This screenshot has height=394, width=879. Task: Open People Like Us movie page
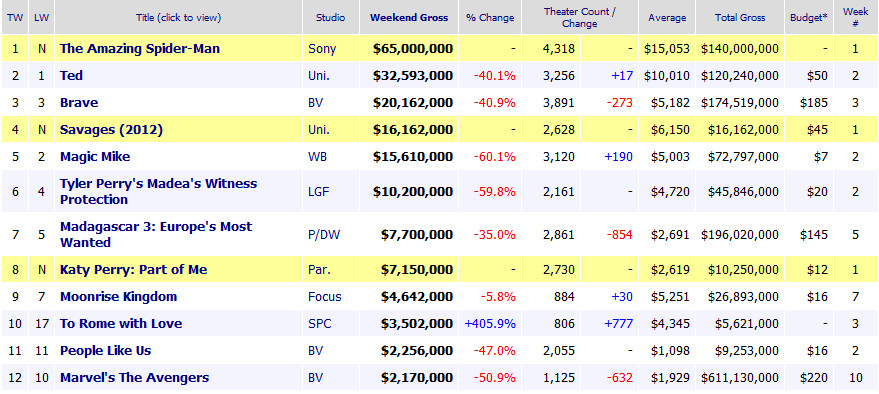pos(105,351)
